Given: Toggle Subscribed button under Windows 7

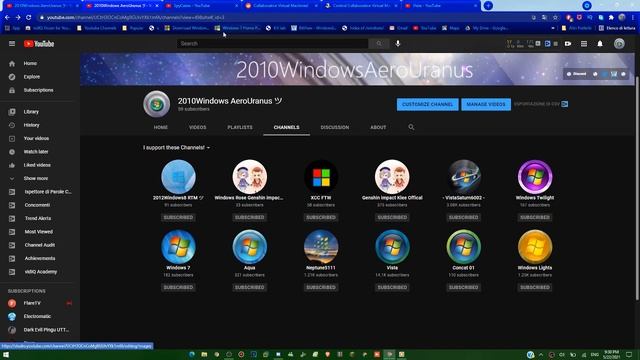Looking at the screenshot, I should pyautogui.click(x=178, y=287).
